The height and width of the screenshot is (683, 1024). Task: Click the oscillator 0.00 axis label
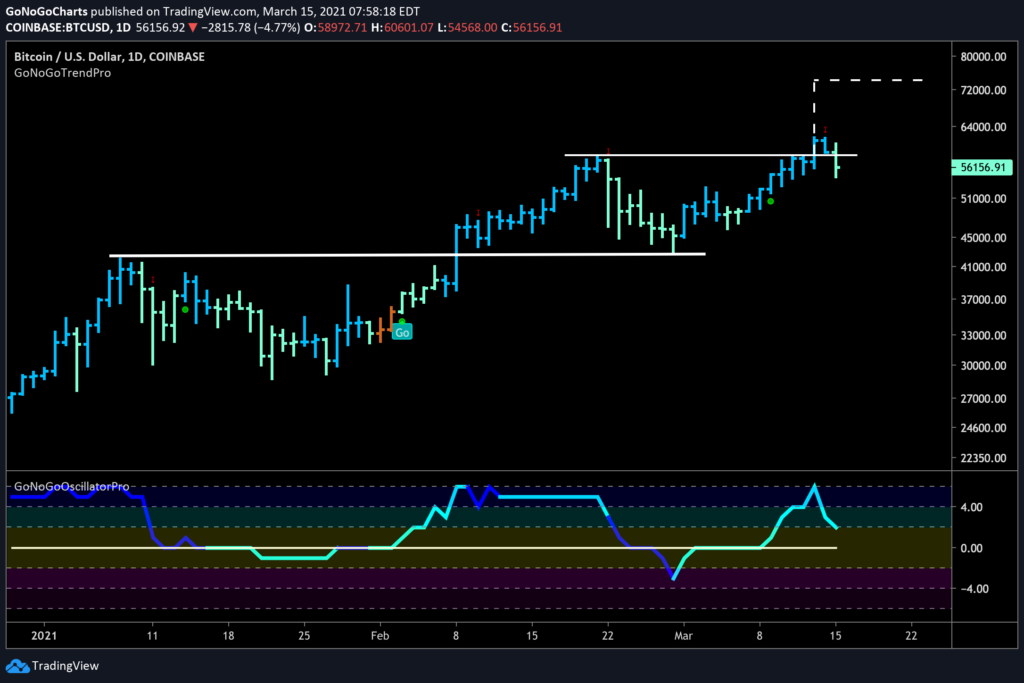tap(972, 548)
